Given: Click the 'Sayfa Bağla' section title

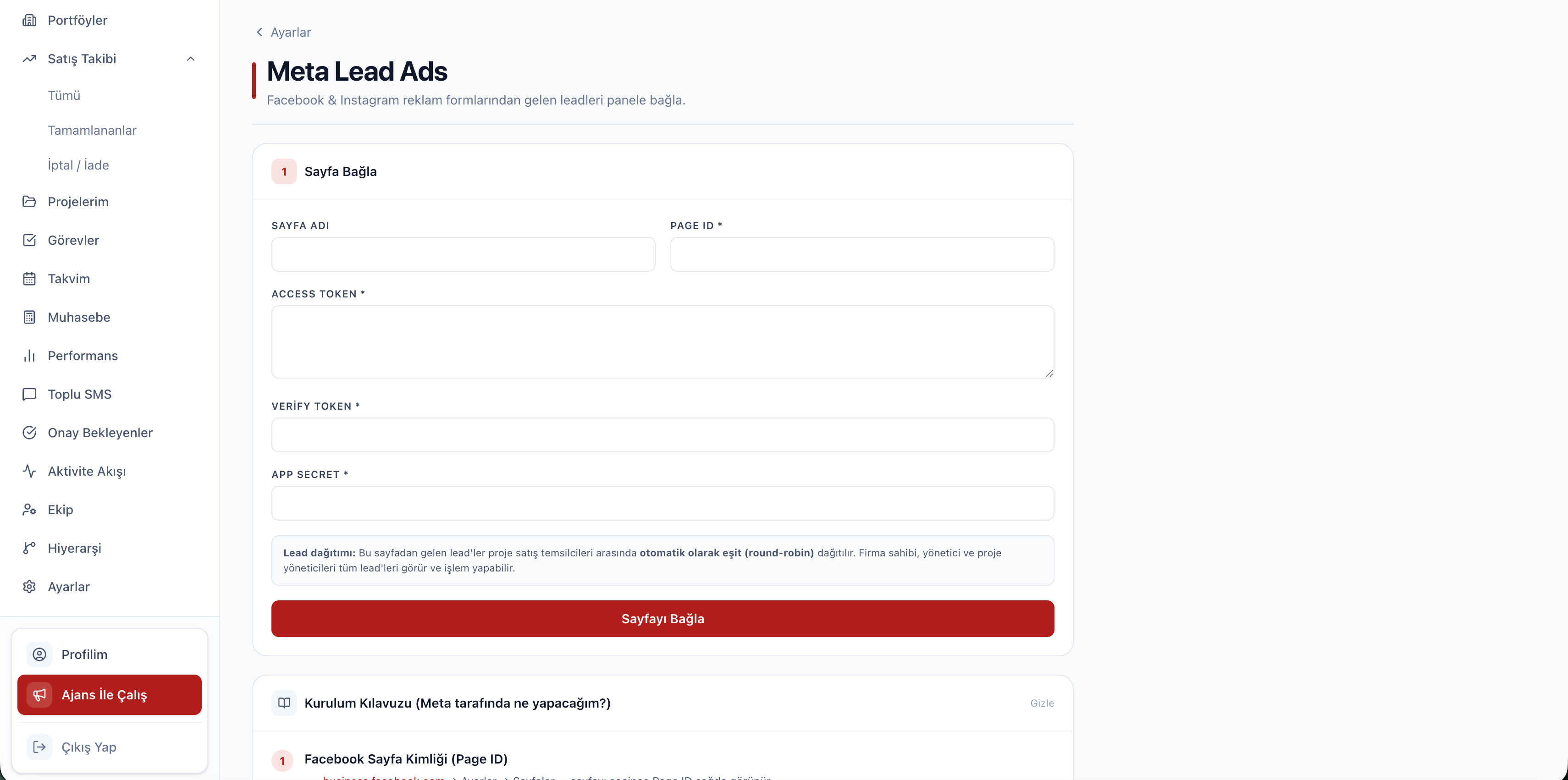Looking at the screenshot, I should point(340,171).
